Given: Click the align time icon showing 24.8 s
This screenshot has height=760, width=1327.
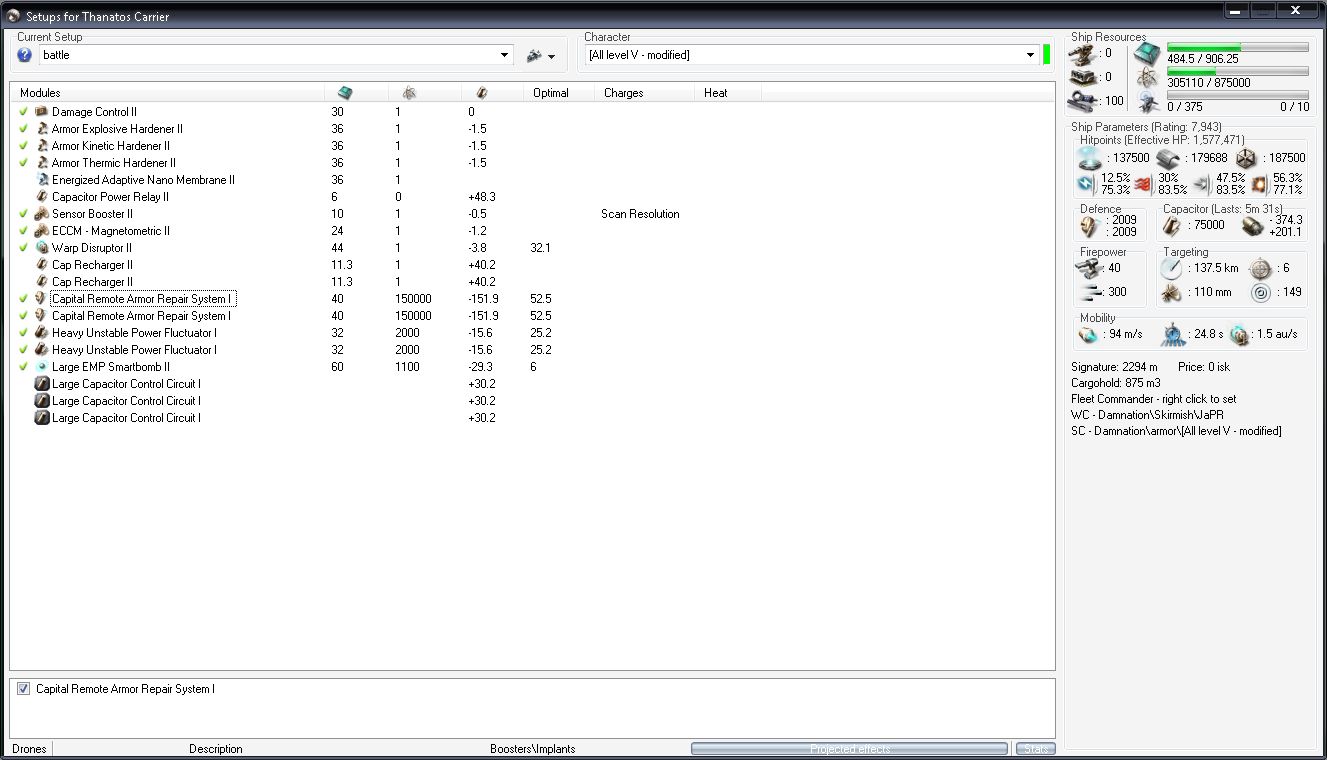Looking at the screenshot, I should [1172, 334].
